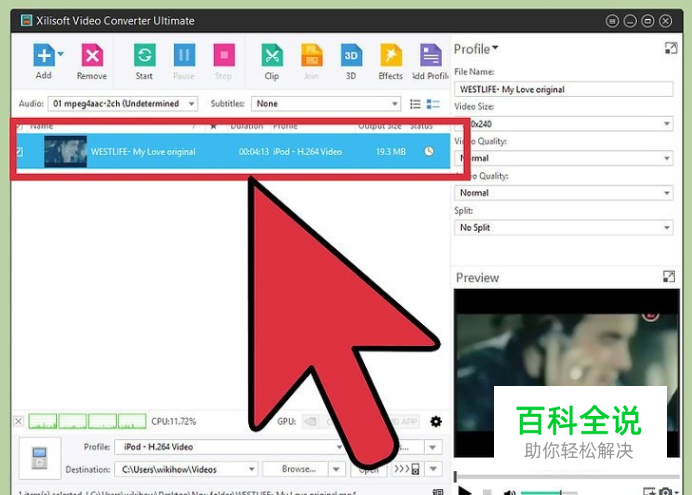Toggle checkbox for WESTLIFE- My Love original
The height and width of the screenshot is (495, 692).
(19, 152)
